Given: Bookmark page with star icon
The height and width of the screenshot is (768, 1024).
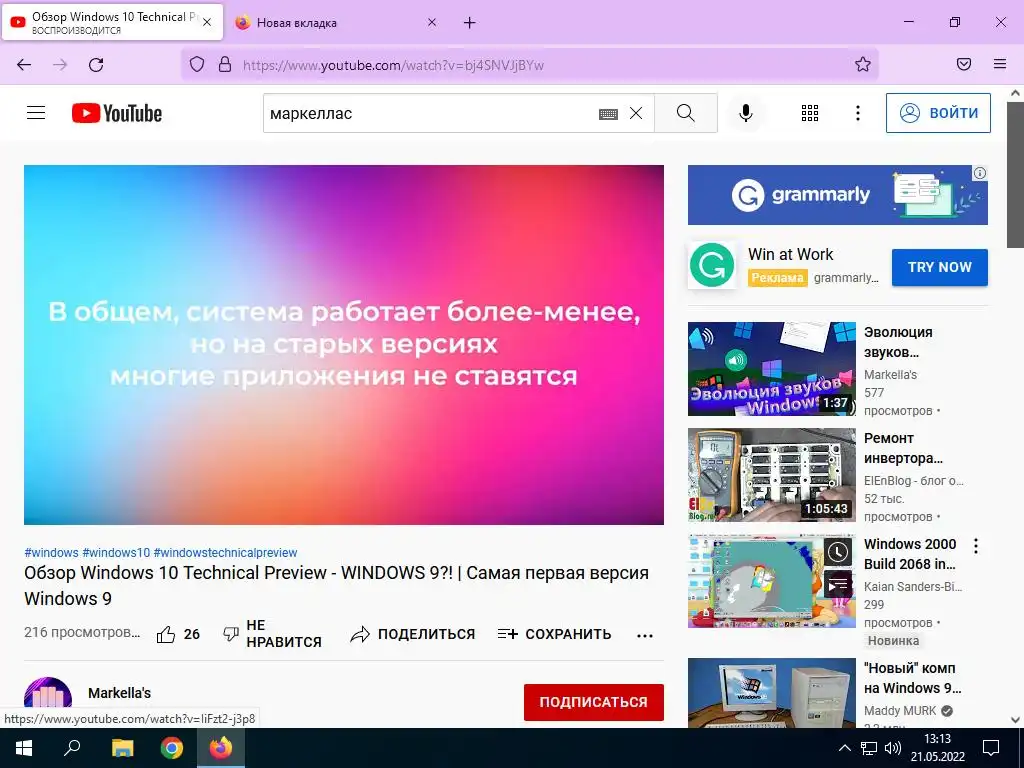Looking at the screenshot, I should (x=863, y=64).
